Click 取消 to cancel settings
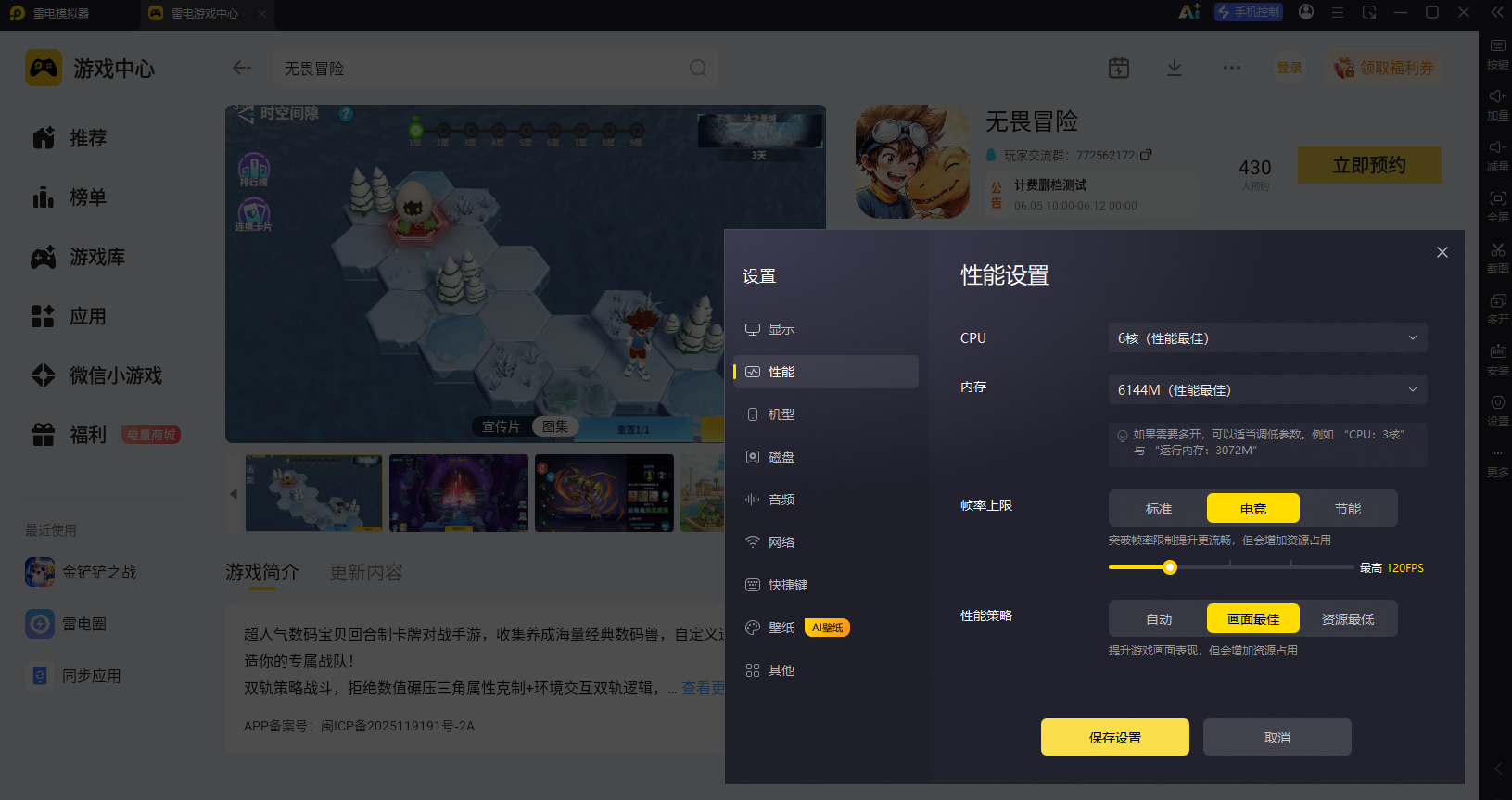The height and width of the screenshot is (800, 1512). tap(1277, 737)
